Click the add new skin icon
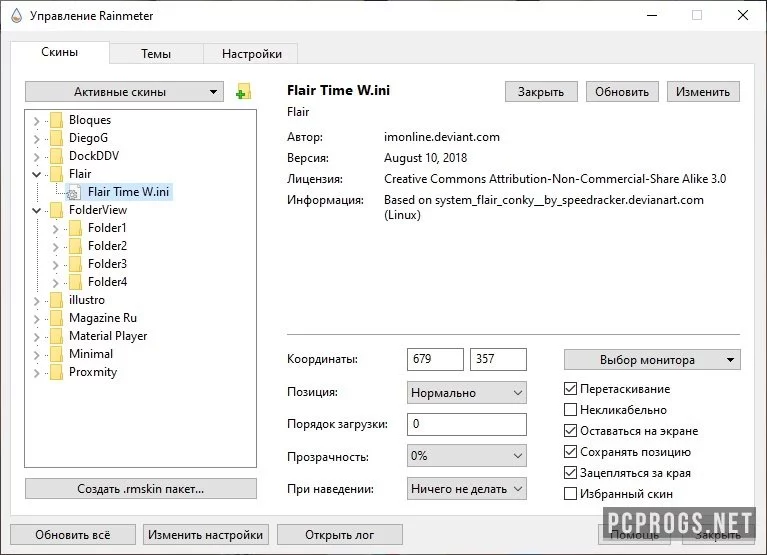Viewport: 767px width, 555px height. 243,91
